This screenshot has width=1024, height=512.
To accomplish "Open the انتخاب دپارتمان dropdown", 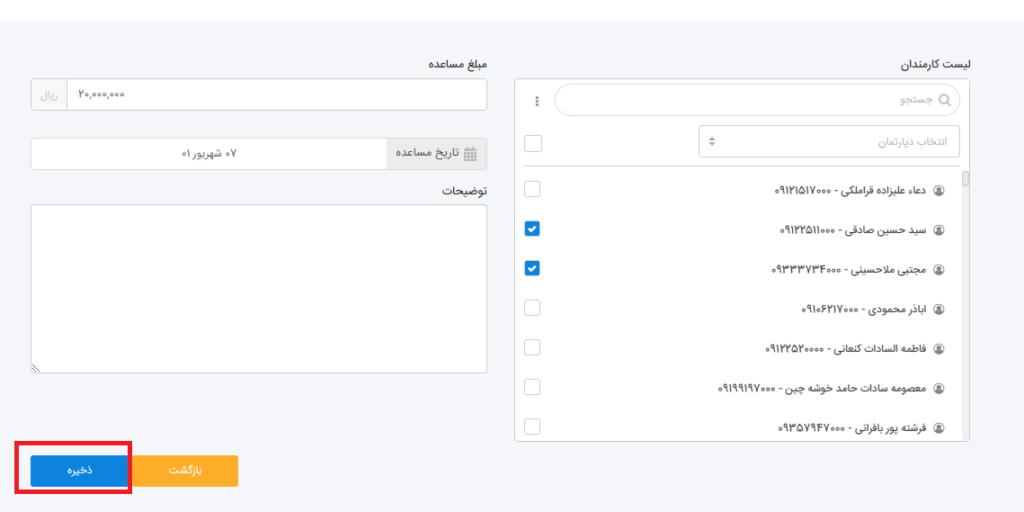I will pyautogui.click(x=828, y=142).
